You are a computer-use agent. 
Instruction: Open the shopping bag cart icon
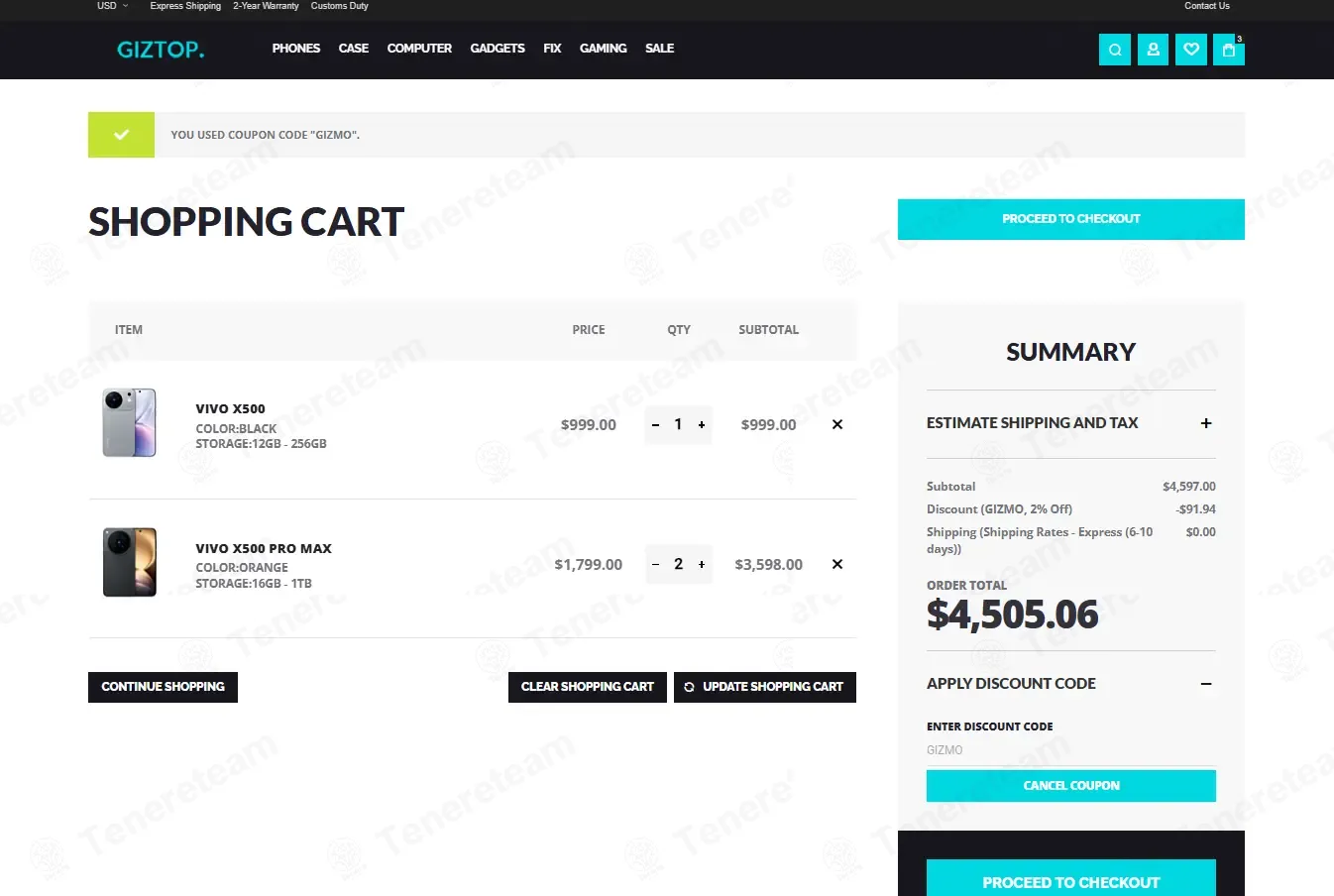1229,50
